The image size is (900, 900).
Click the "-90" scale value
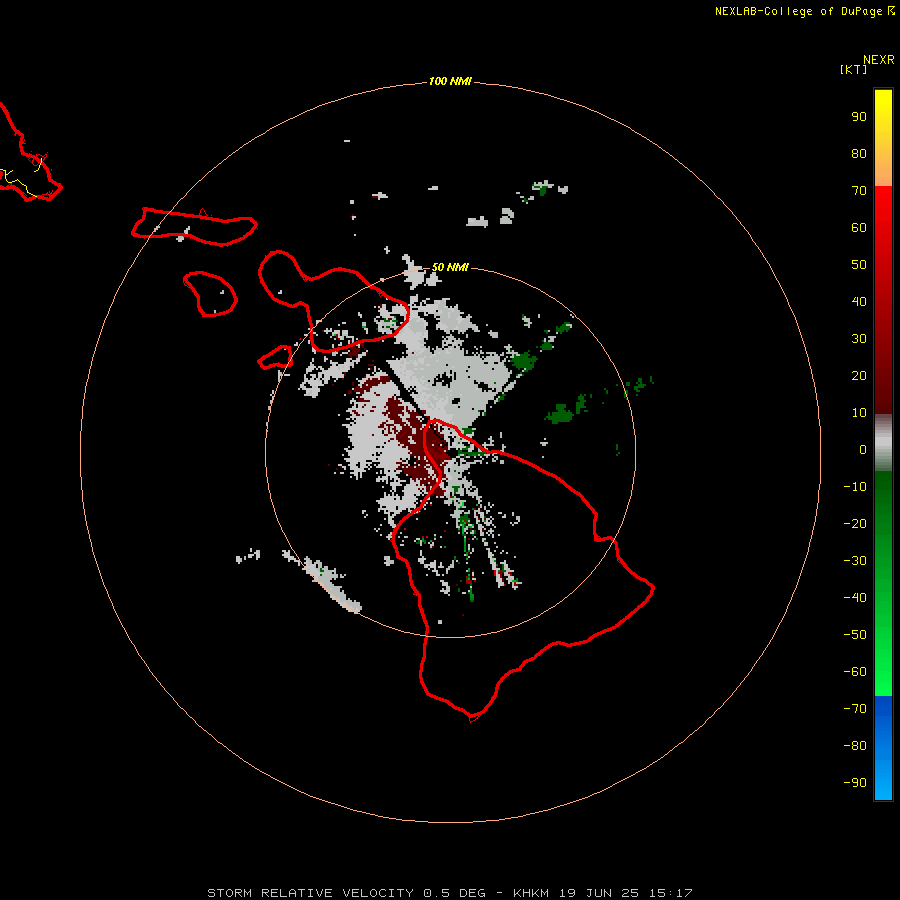pos(855,783)
